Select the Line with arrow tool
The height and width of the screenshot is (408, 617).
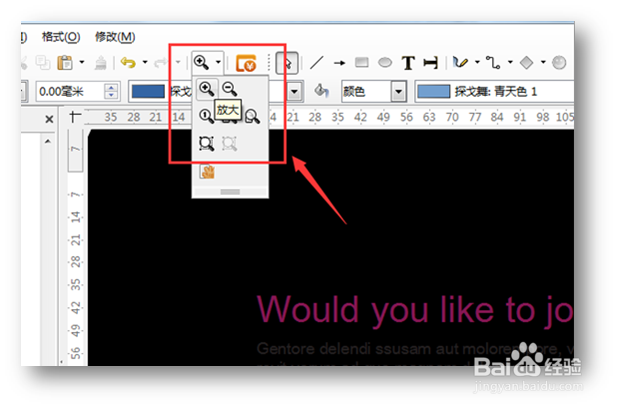339,63
